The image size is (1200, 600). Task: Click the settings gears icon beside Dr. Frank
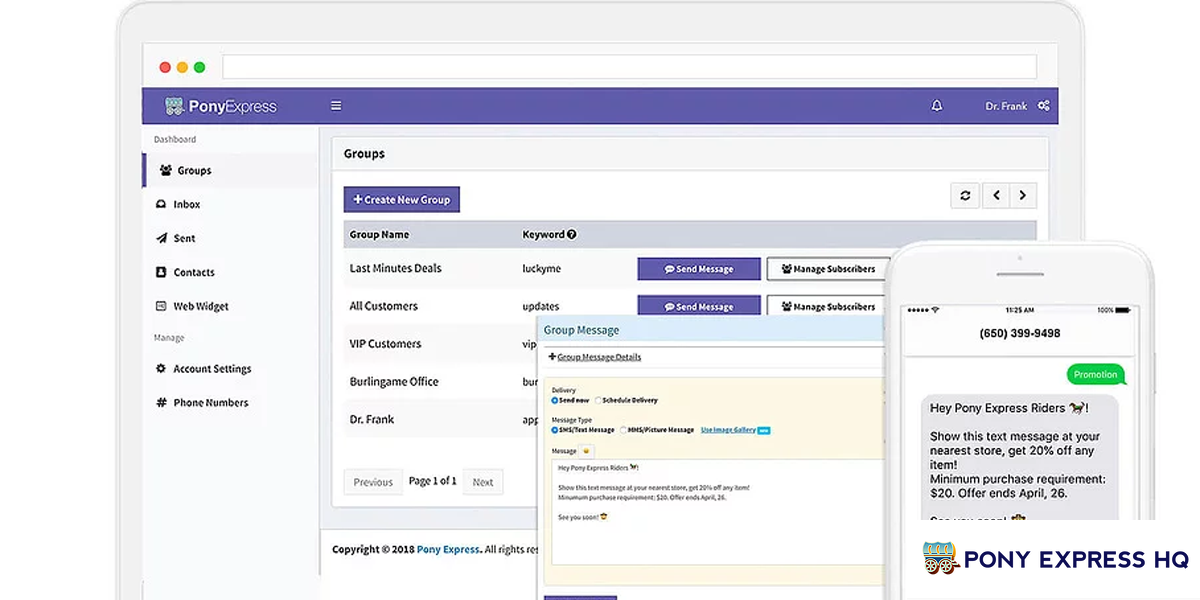(1043, 106)
